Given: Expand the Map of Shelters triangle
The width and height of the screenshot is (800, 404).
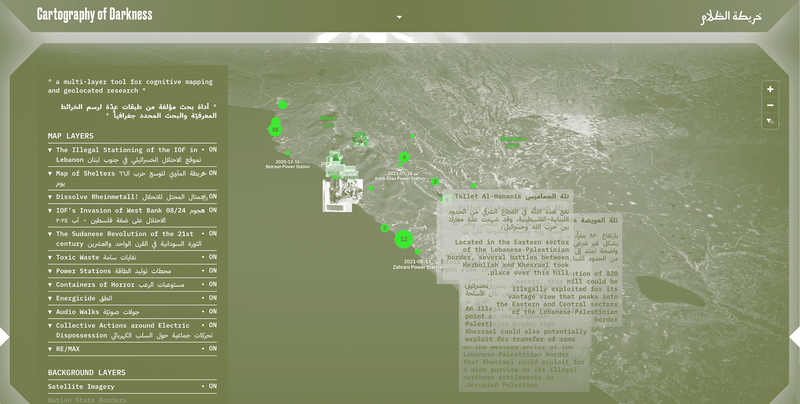Looking at the screenshot, I should [x=50, y=173].
